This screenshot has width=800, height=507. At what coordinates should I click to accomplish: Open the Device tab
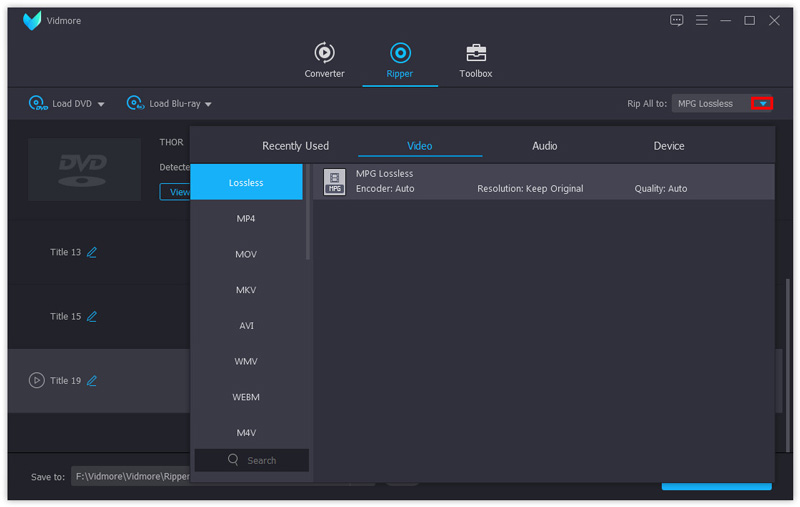click(x=669, y=146)
